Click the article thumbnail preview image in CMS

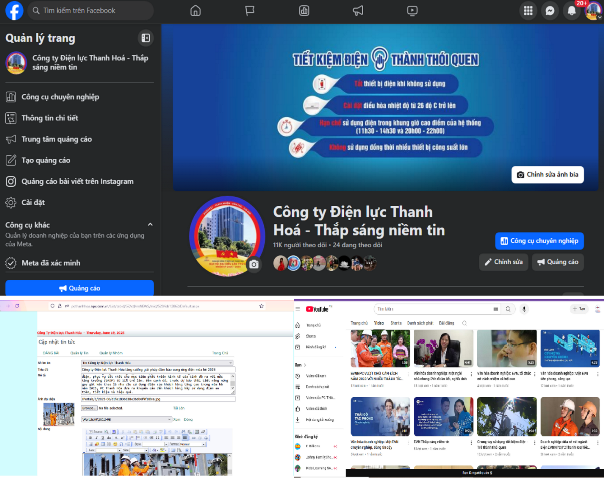pyautogui.click(x=59, y=414)
